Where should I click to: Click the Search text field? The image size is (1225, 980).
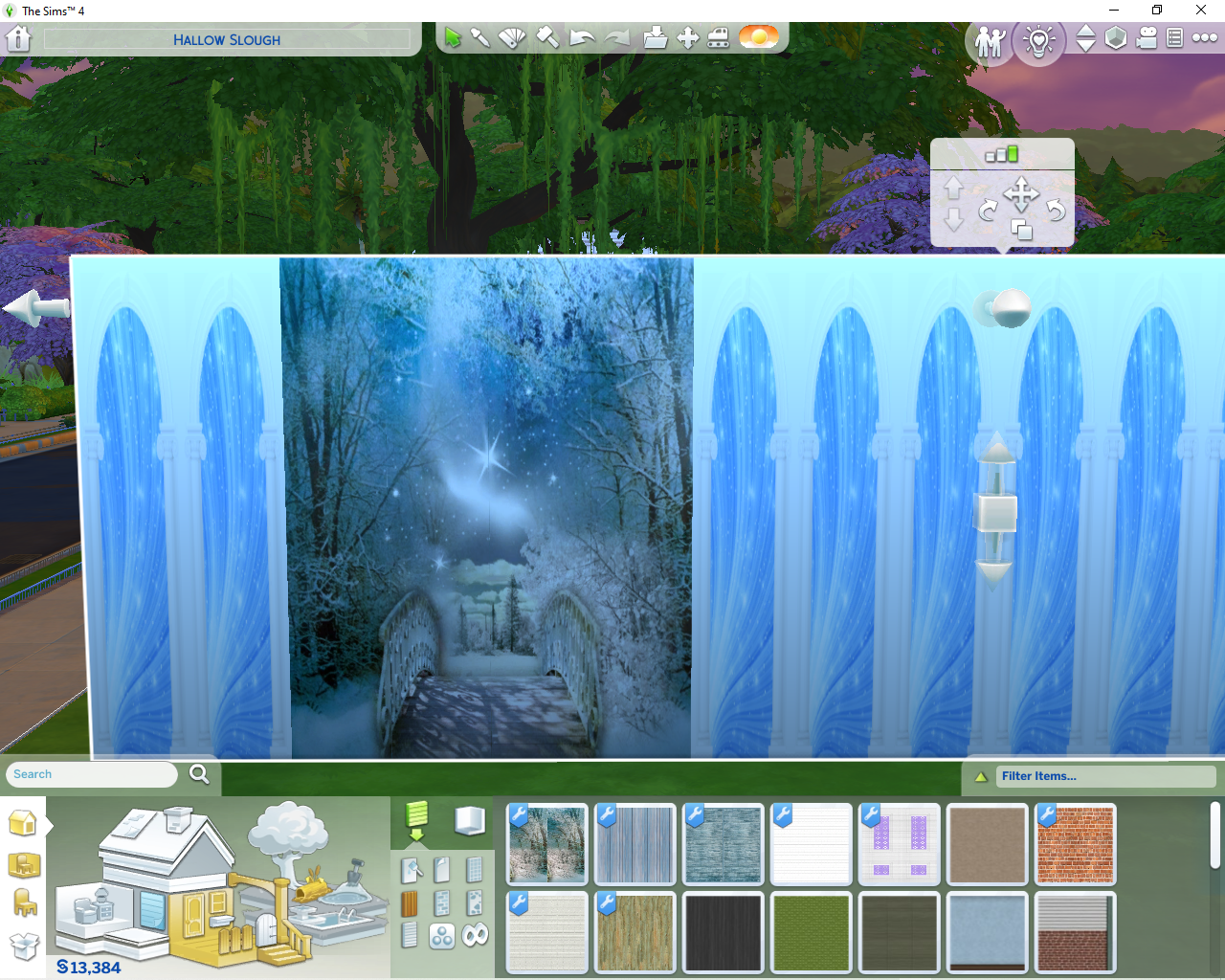tap(92, 774)
